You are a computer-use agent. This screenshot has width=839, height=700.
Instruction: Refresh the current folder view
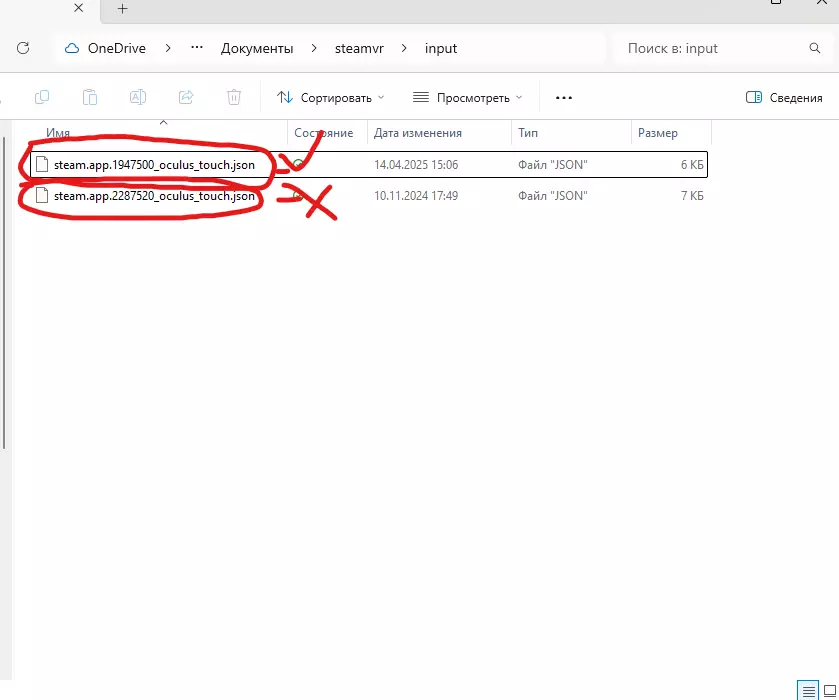click(x=23, y=48)
